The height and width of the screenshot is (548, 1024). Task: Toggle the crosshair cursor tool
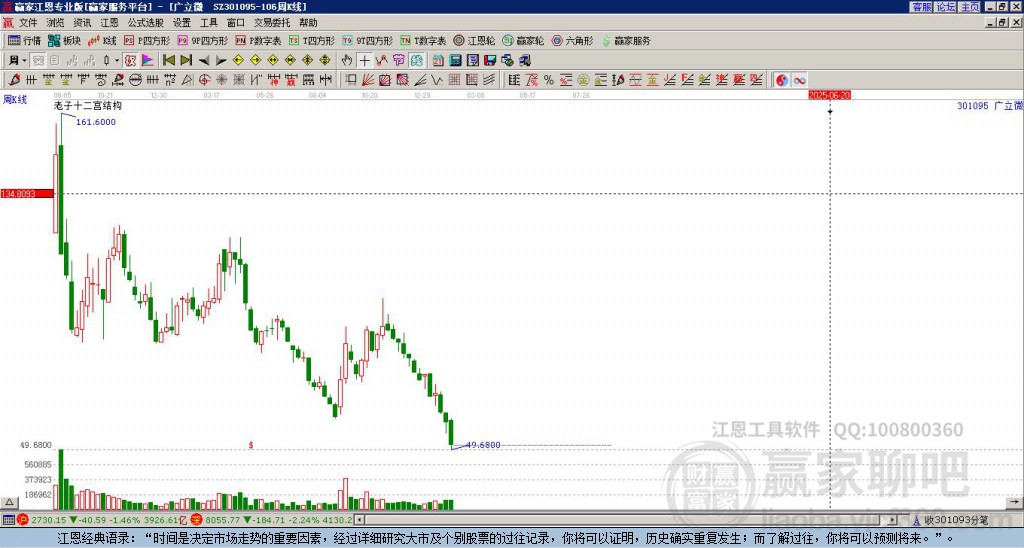point(364,60)
